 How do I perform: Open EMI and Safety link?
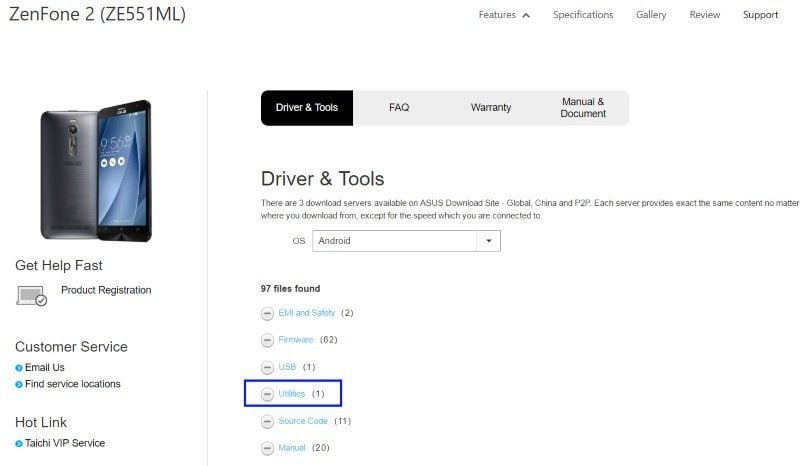pyautogui.click(x=307, y=313)
